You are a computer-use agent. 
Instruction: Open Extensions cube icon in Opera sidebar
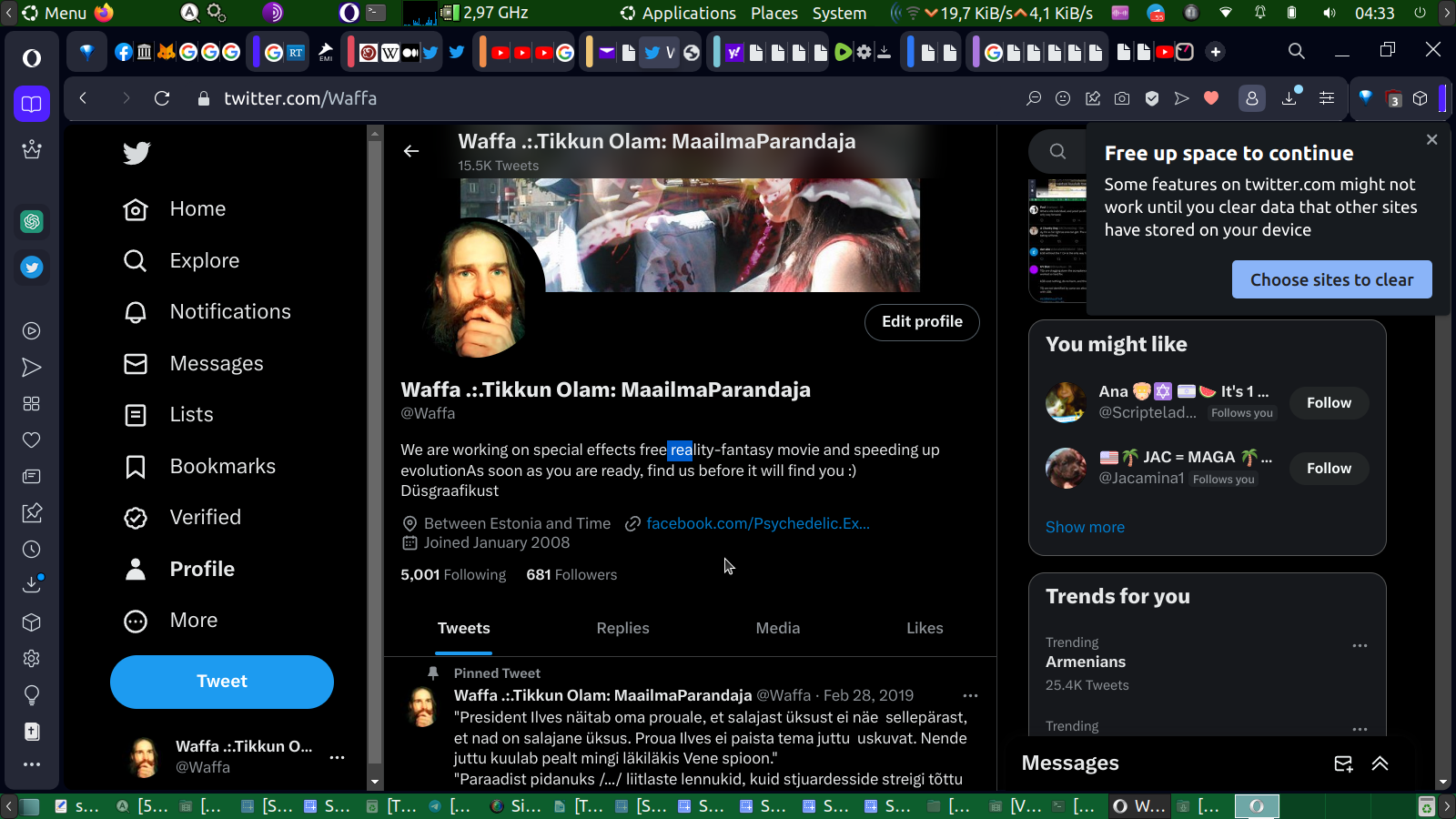click(32, 622)
